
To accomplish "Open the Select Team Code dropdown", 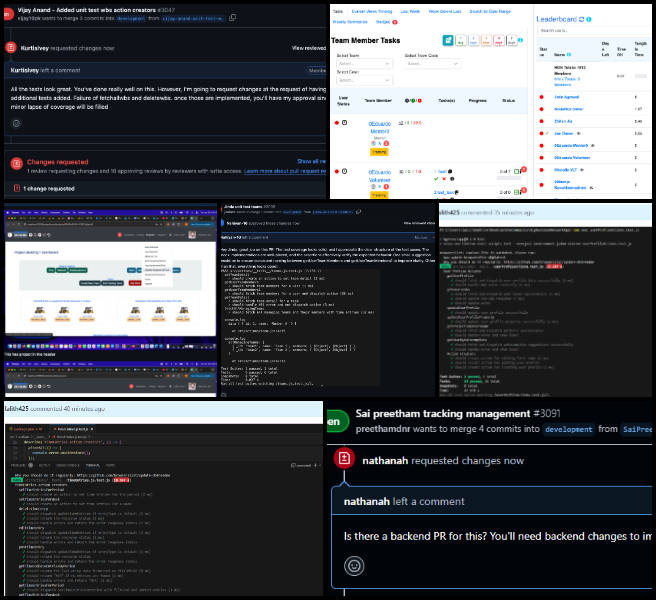I will 432,64.
